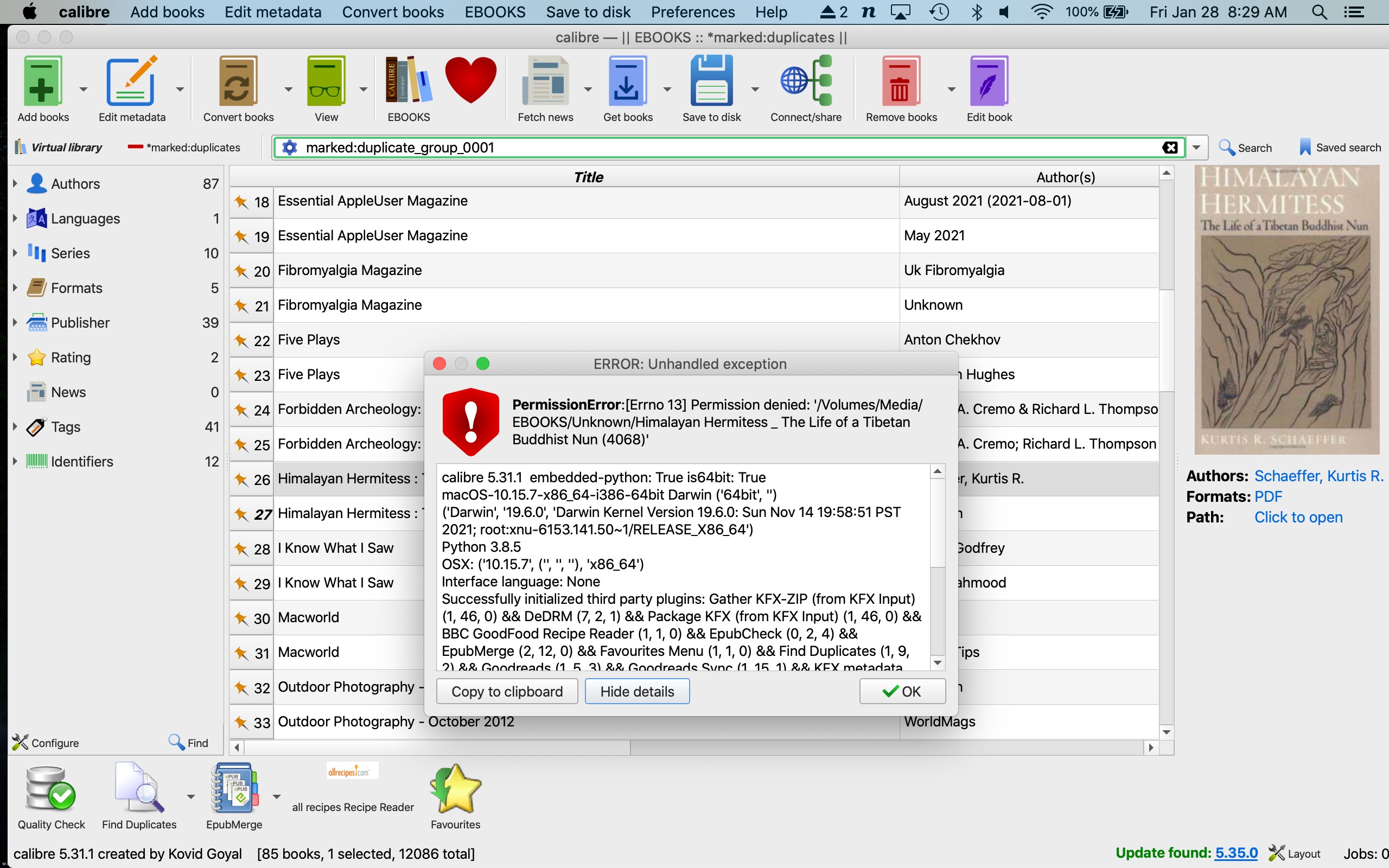Click the red heart donate icon
The image size is (1389, 868).
tap(470, 80)
